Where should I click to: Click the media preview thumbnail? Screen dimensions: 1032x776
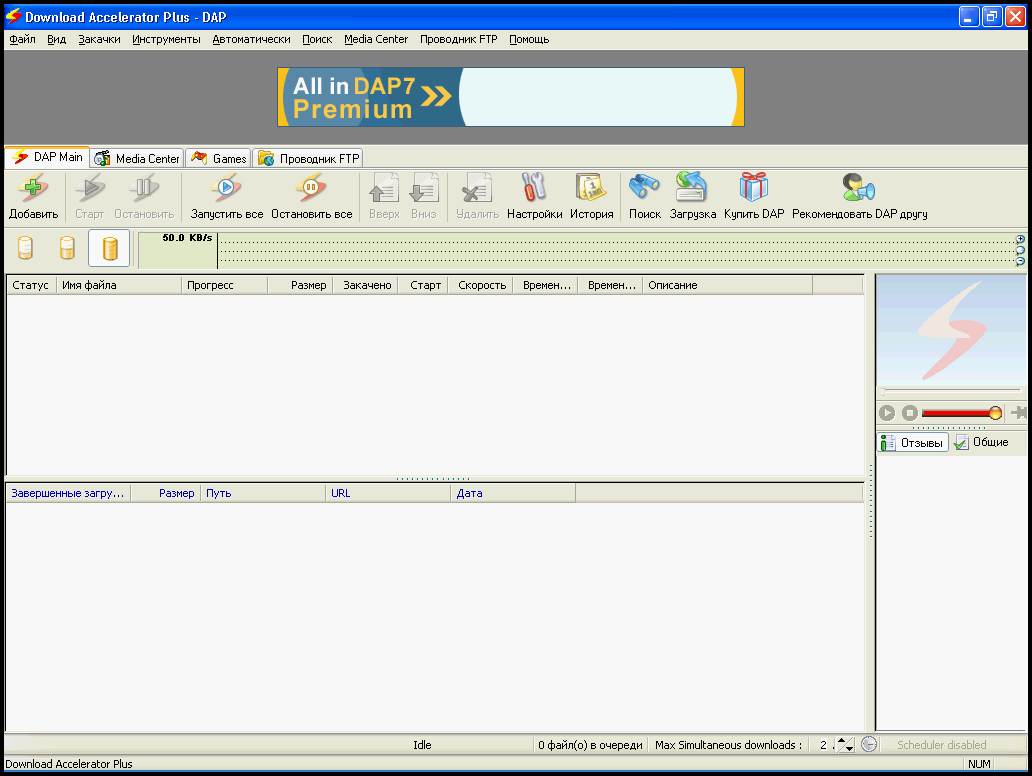pyautogui.click(x=950, y=329)
